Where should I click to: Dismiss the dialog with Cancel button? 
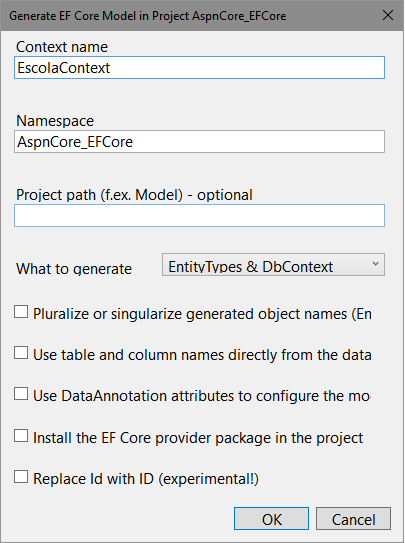tap(353, 519)
